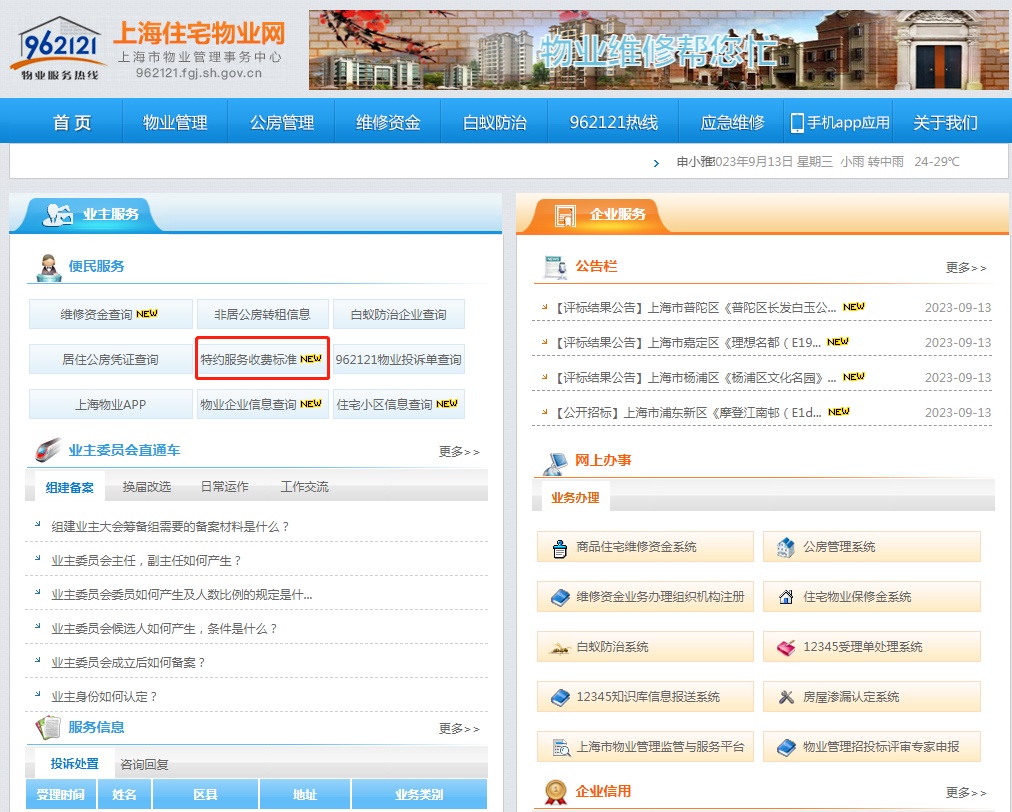Click the 业主委员会直通车 train icon
The image size is (1012, 812).
click(43, 449)
